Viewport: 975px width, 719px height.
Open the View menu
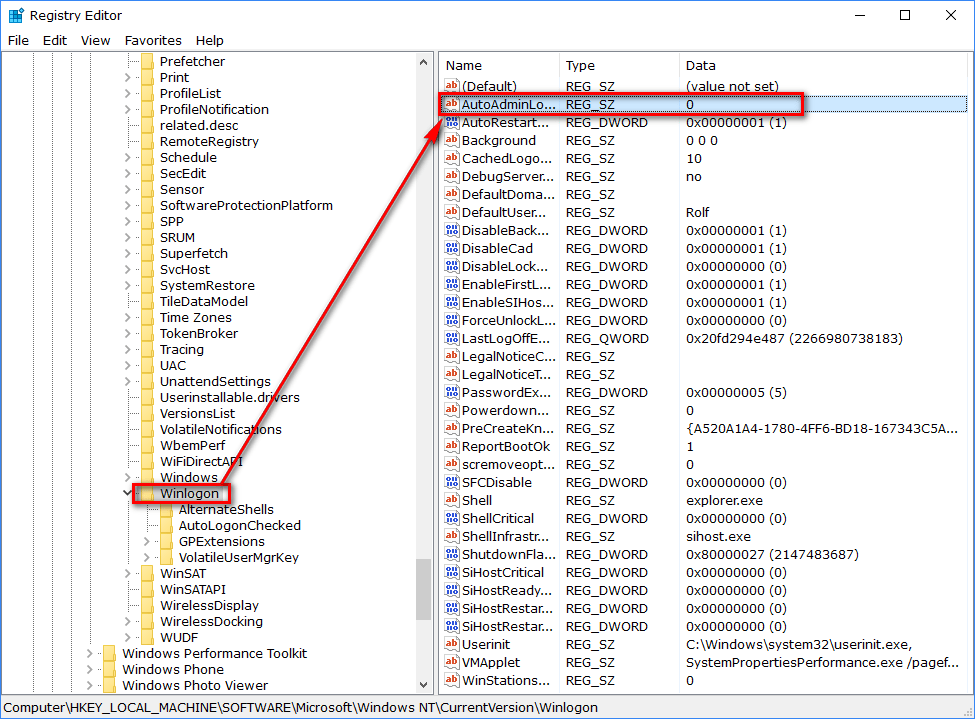[95, 40]
